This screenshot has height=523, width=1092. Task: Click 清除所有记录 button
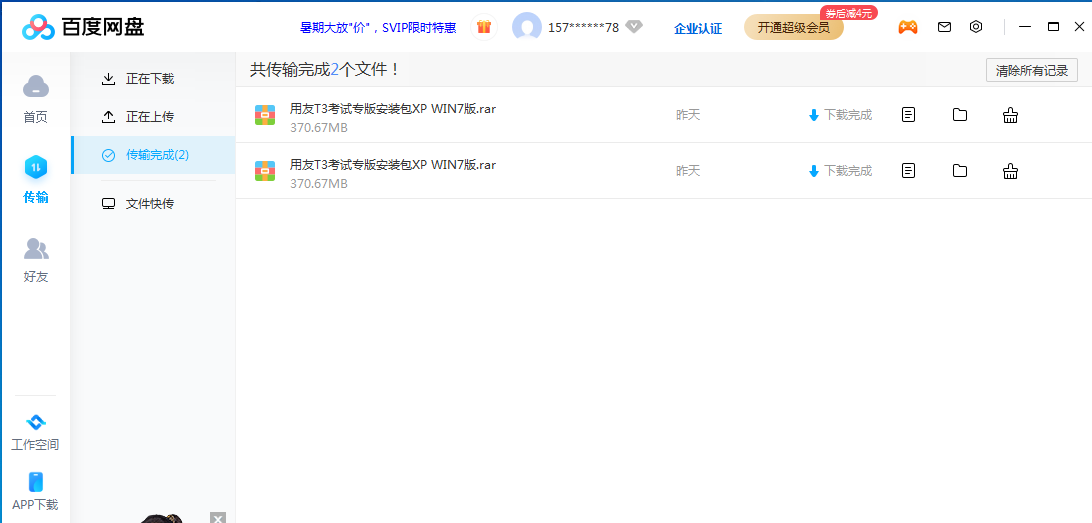click(1031, 70)
